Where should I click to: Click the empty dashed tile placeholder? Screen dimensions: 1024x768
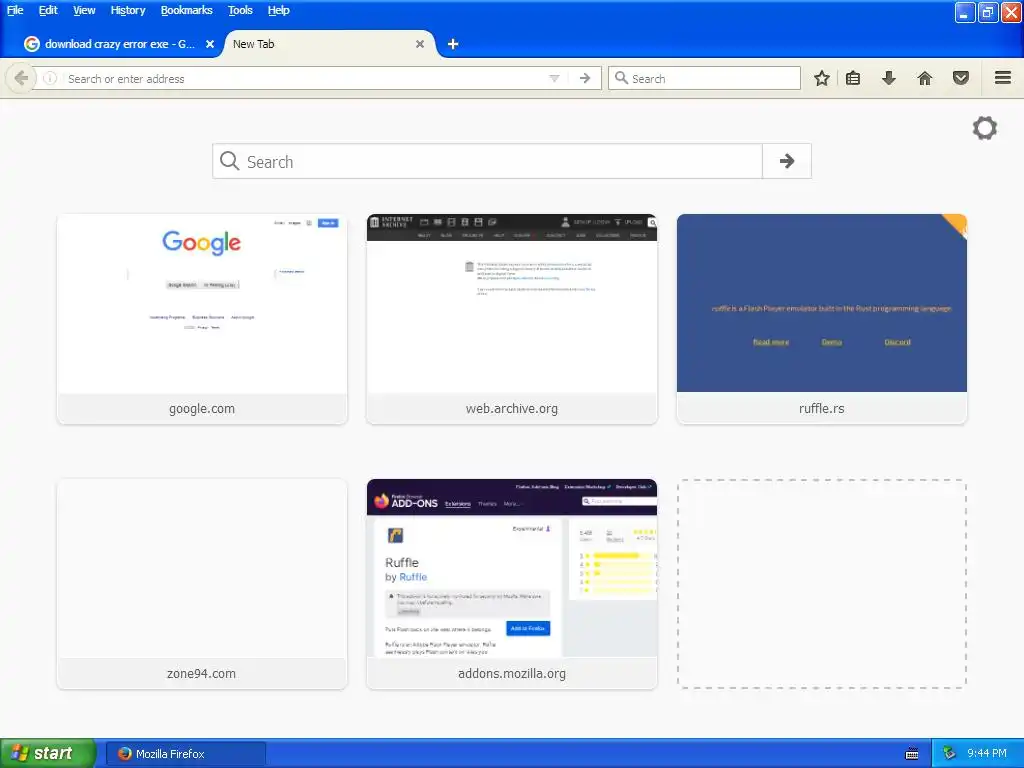822,584
